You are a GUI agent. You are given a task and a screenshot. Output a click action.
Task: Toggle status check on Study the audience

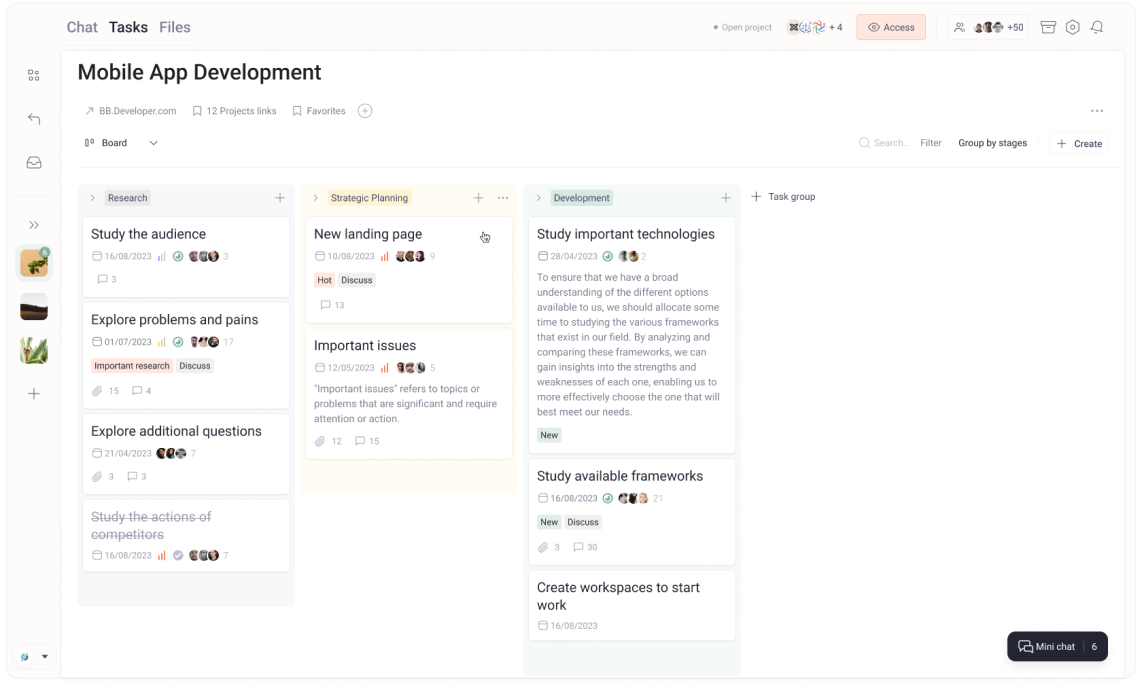pos(178,256)
